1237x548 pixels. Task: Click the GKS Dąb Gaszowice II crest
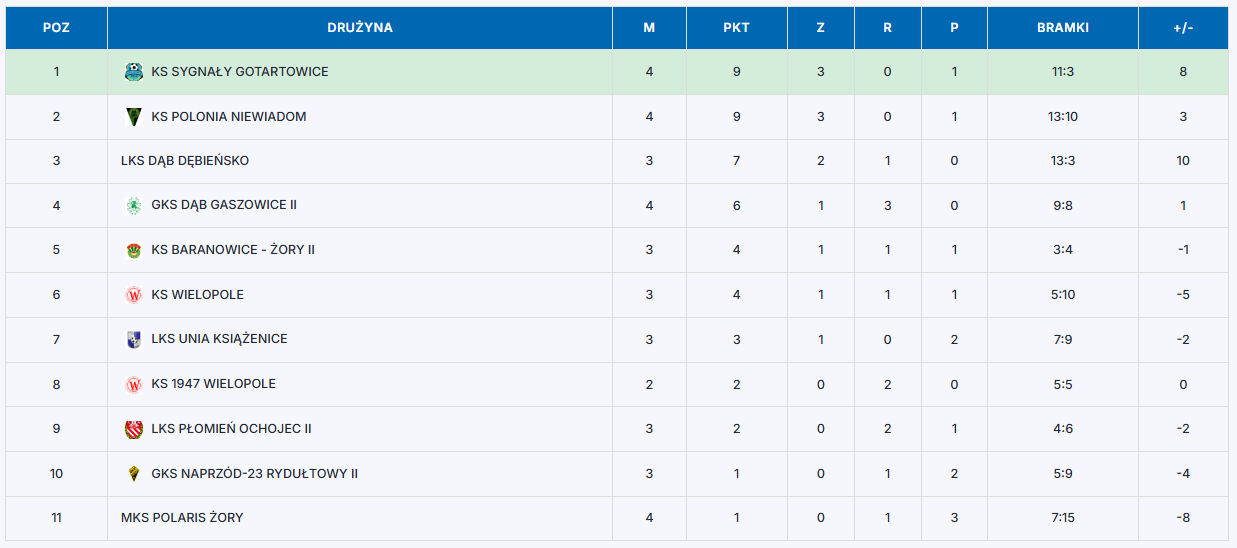[x=133, y=205]
